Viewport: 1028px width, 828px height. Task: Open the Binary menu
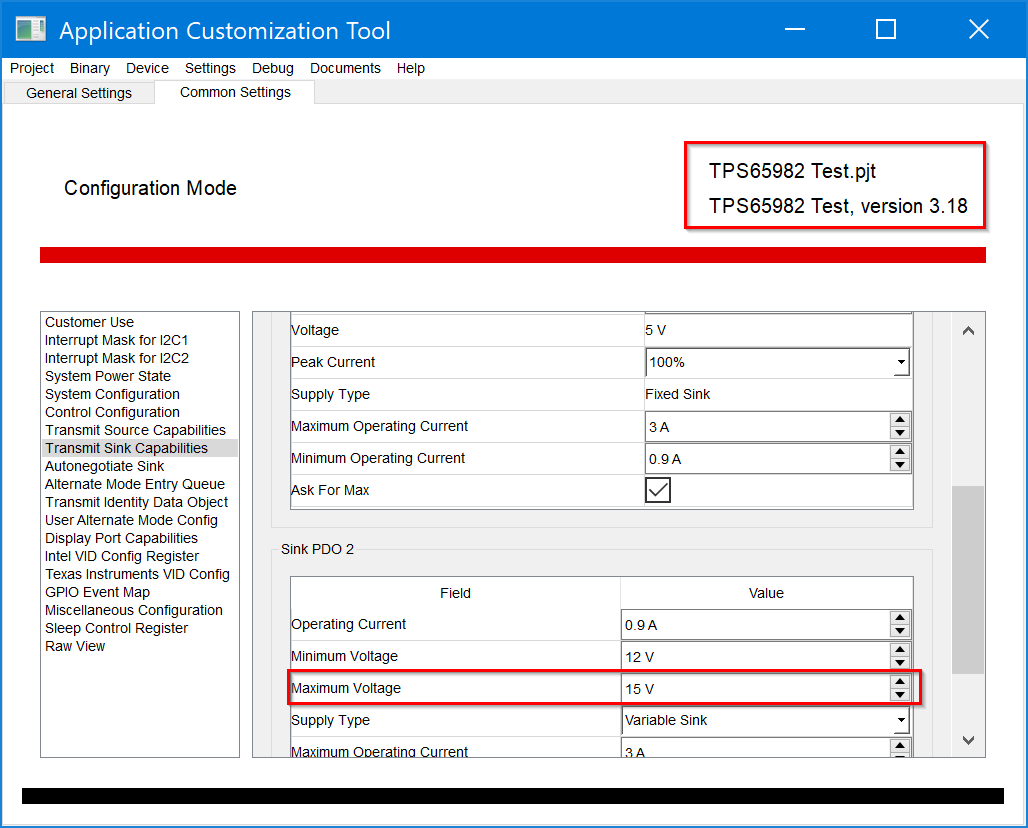coord(90,68)
